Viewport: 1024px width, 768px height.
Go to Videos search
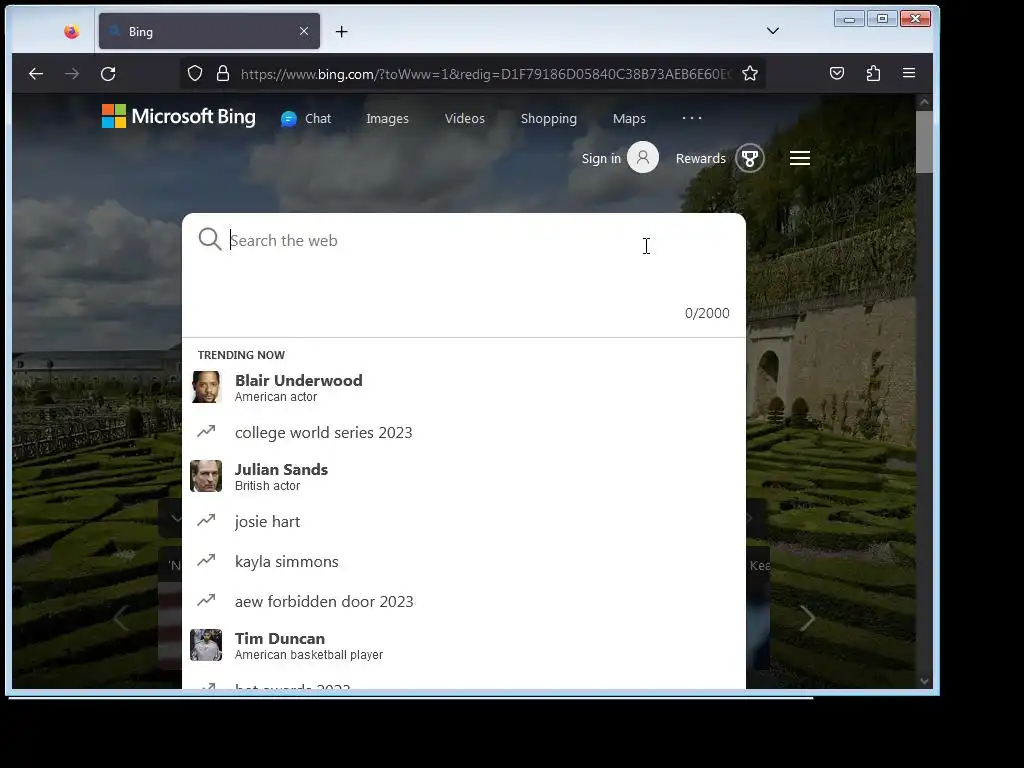[x=465, y=119]
